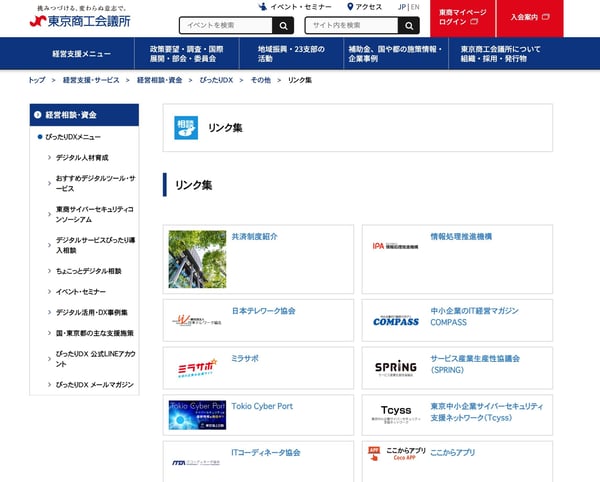The height and width of the screenshot is (482, 600).
Task: Expand the デジタル活用・DX事例集 sidebar item
Action: click(91, 312)
